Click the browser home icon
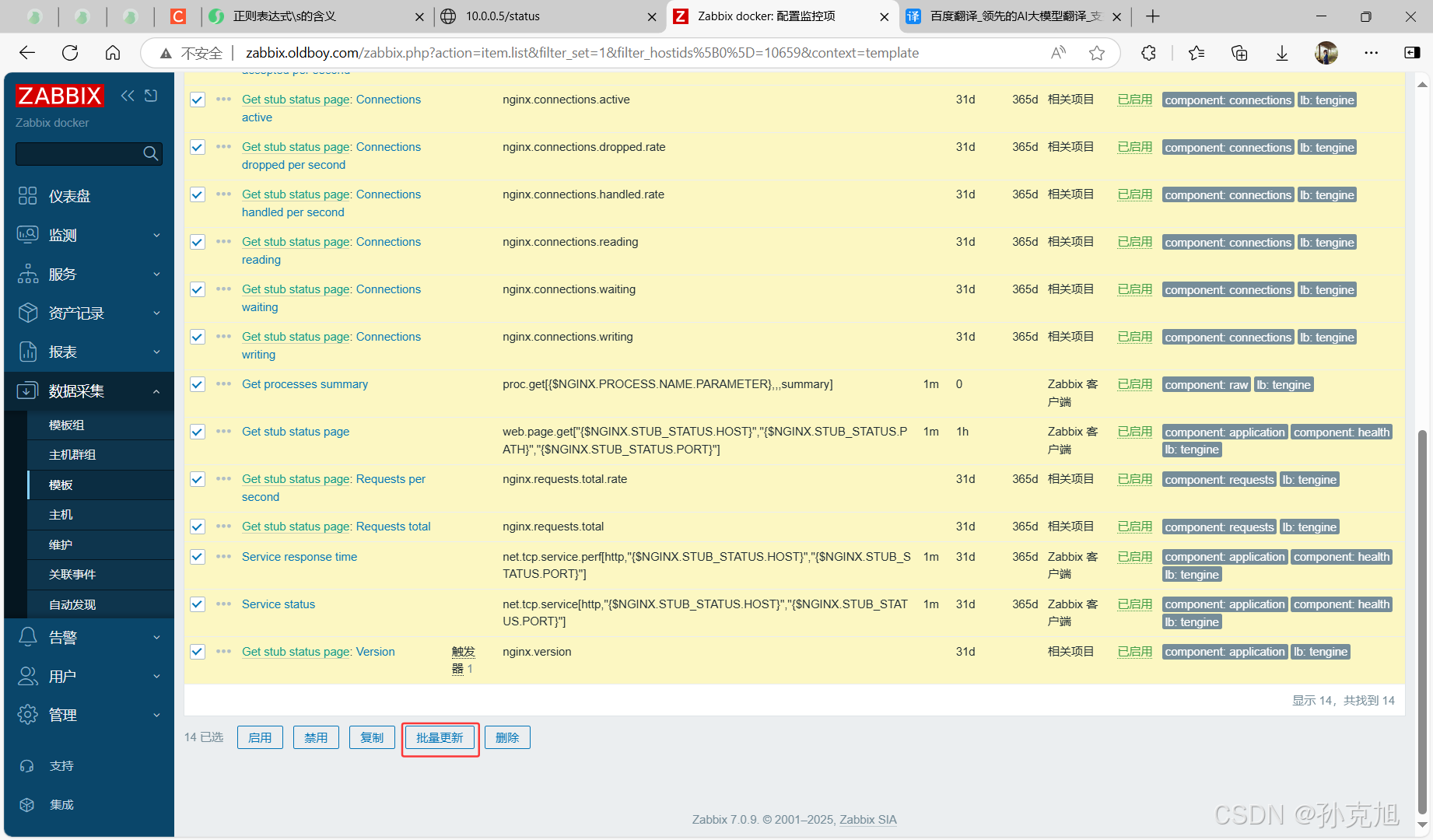The width and height of the screenshot is (1433, 840). point(113,53)
